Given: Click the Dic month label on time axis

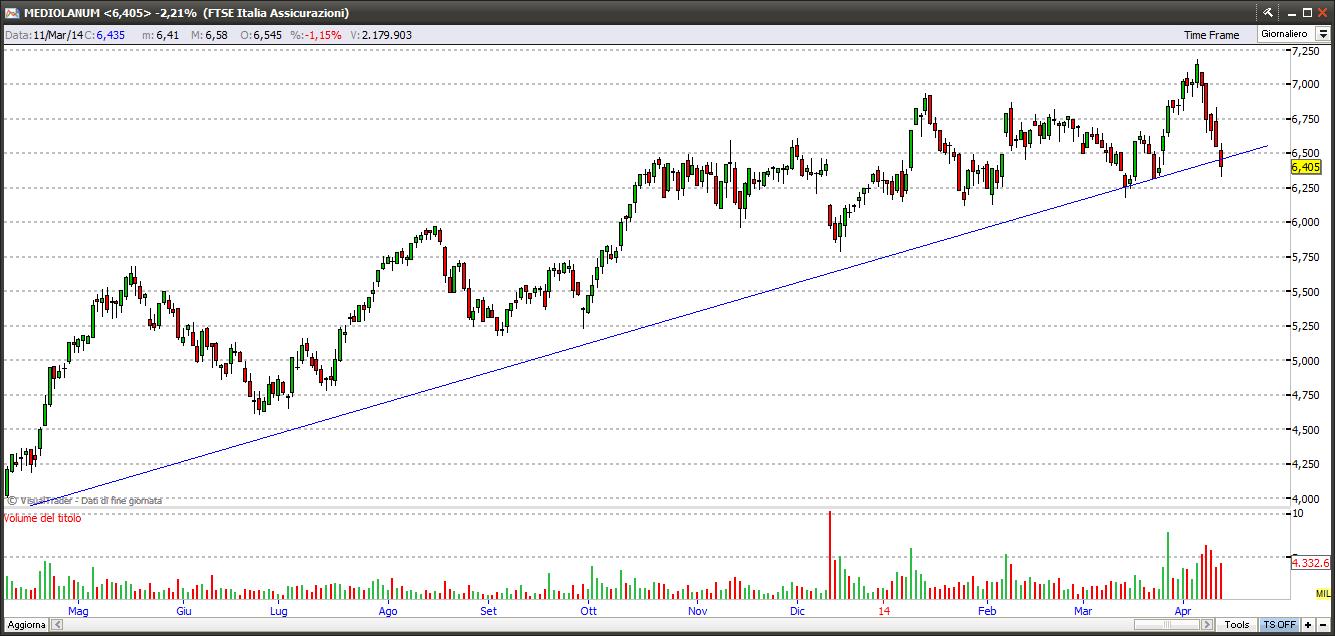Looking at the screenshot, I should click(797, 611).
